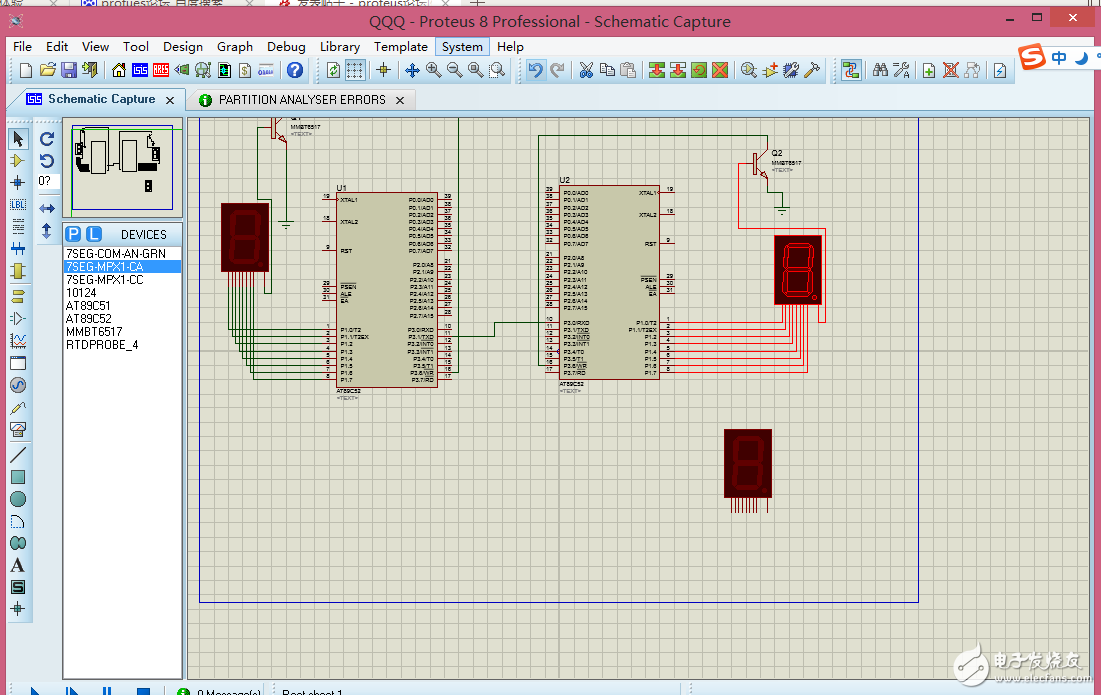This screenshot has width=1101, height=695.
Task: Choose the Graph Mode tool
Action: [18, 341]
